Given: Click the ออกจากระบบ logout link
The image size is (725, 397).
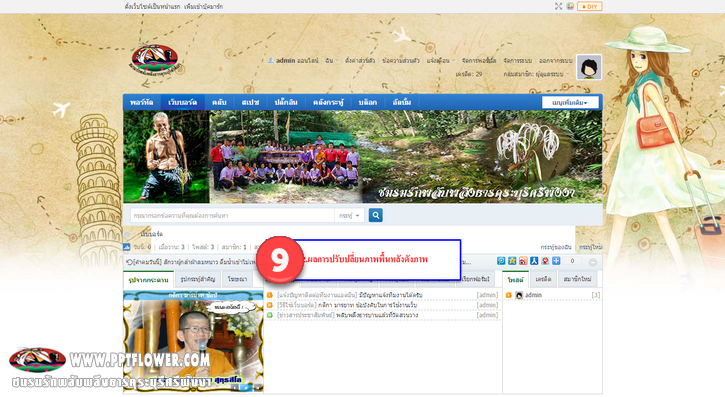Looking at the screenshot, I should (x=555, y=61).
